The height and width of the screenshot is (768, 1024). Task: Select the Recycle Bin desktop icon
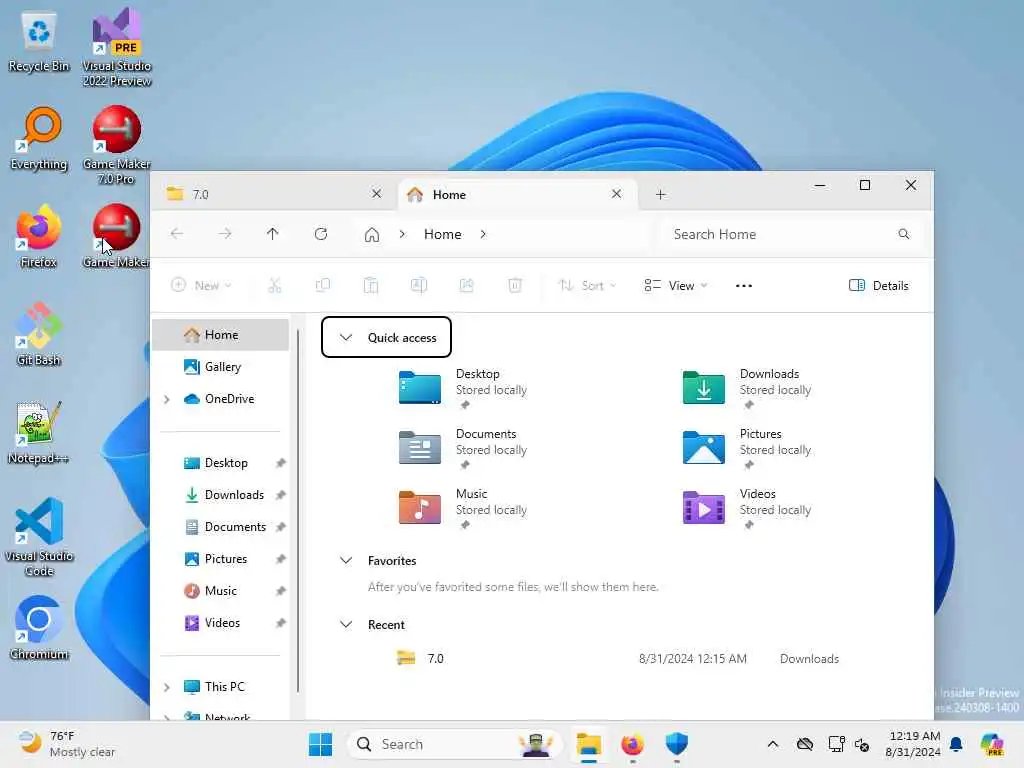click(39, 42)
